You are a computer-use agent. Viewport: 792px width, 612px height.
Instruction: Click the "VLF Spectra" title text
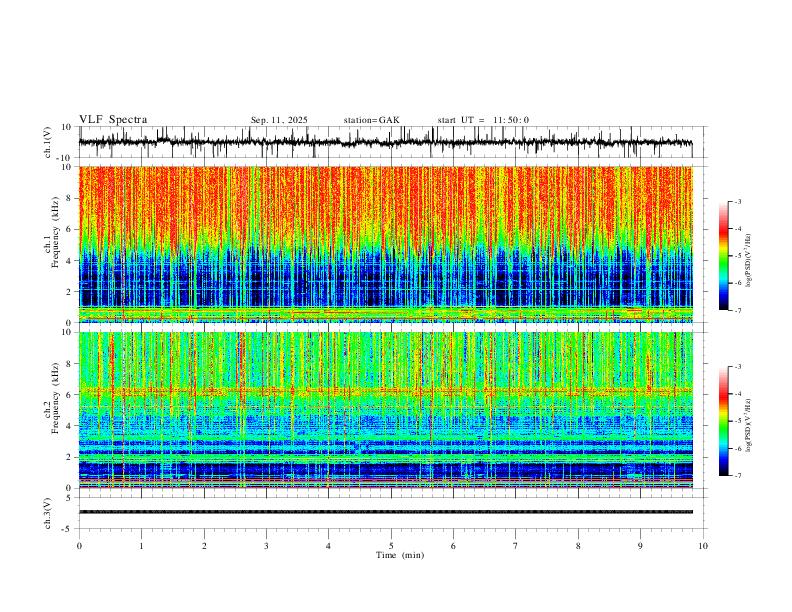pyautogui.click(x=113, y=120)
